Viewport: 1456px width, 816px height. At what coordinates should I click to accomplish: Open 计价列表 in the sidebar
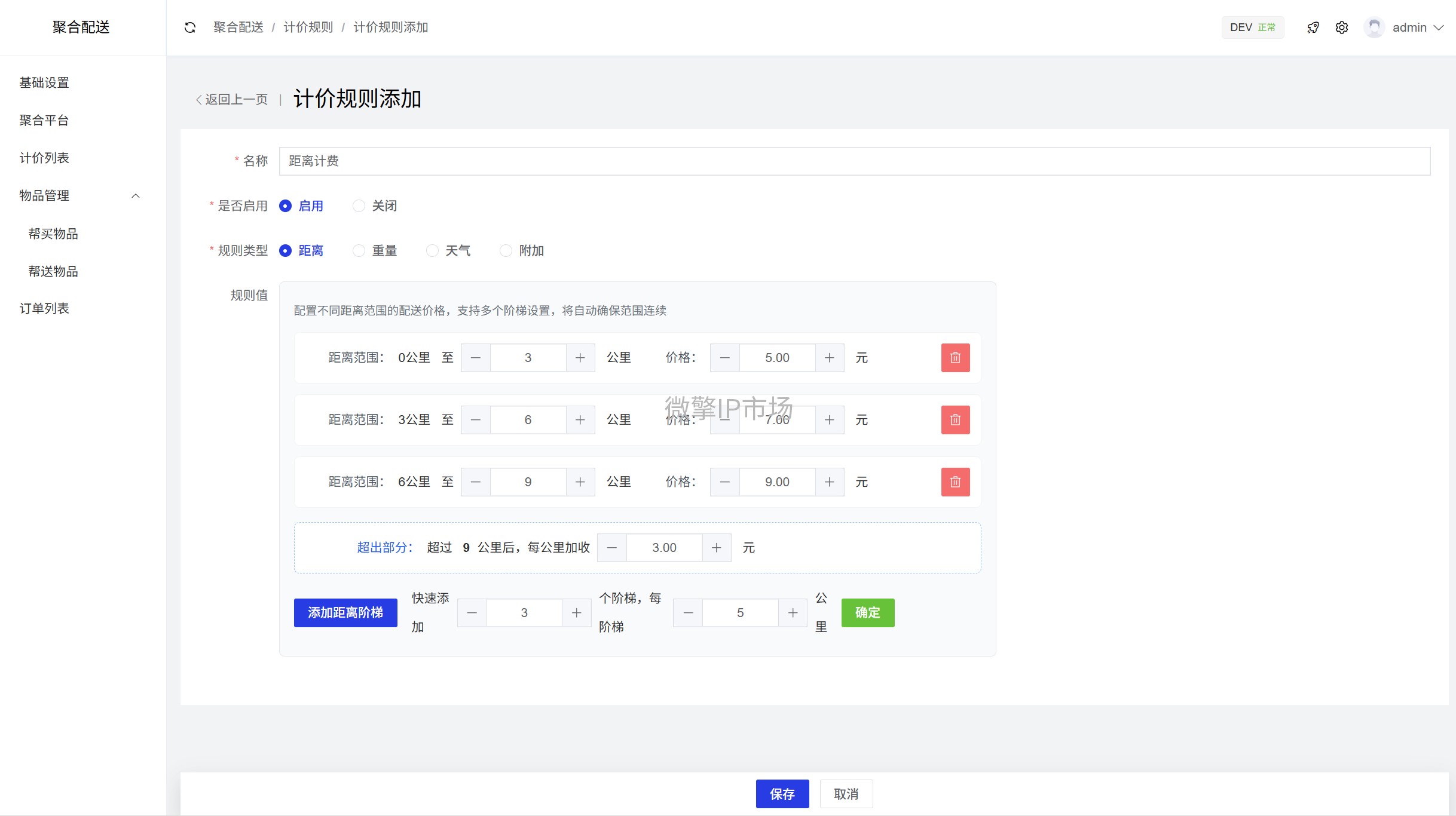tap(44, 158)
